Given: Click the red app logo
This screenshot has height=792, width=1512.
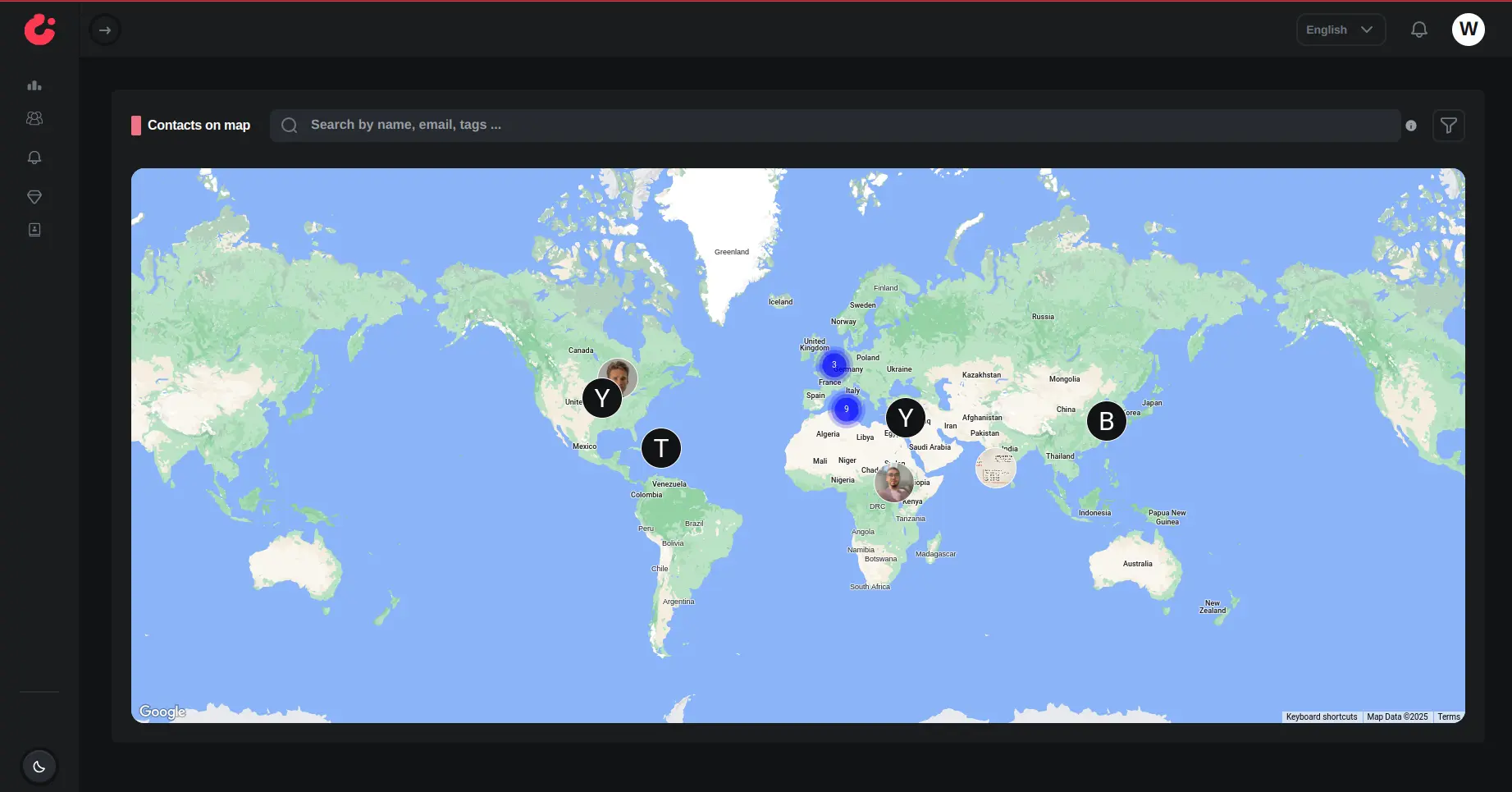Looking at the screenshot, I should click(39, 30).
